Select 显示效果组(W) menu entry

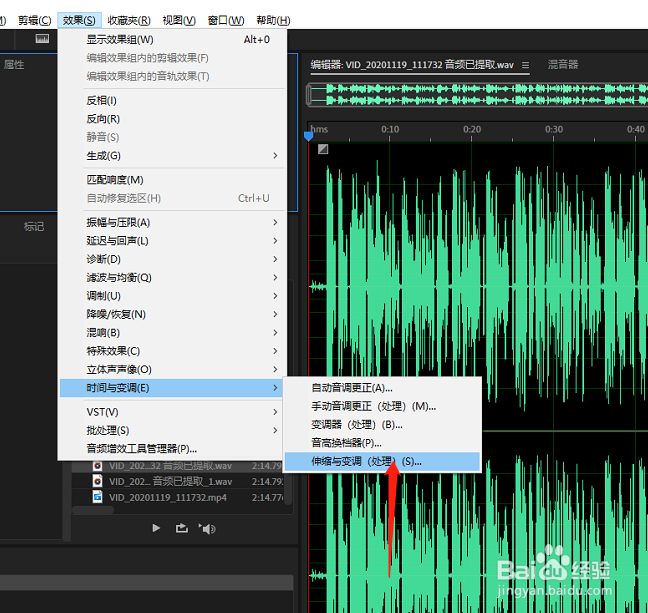coord(172,40)
